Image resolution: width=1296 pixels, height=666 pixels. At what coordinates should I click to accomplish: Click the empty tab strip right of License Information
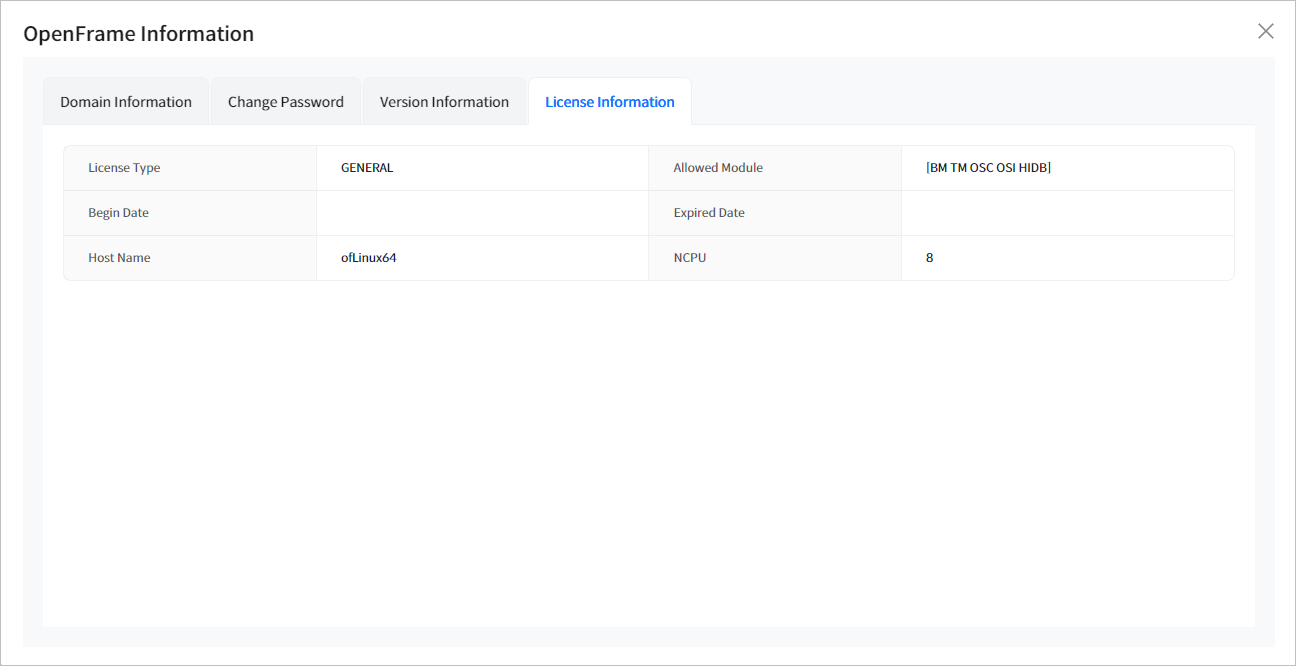970,102
